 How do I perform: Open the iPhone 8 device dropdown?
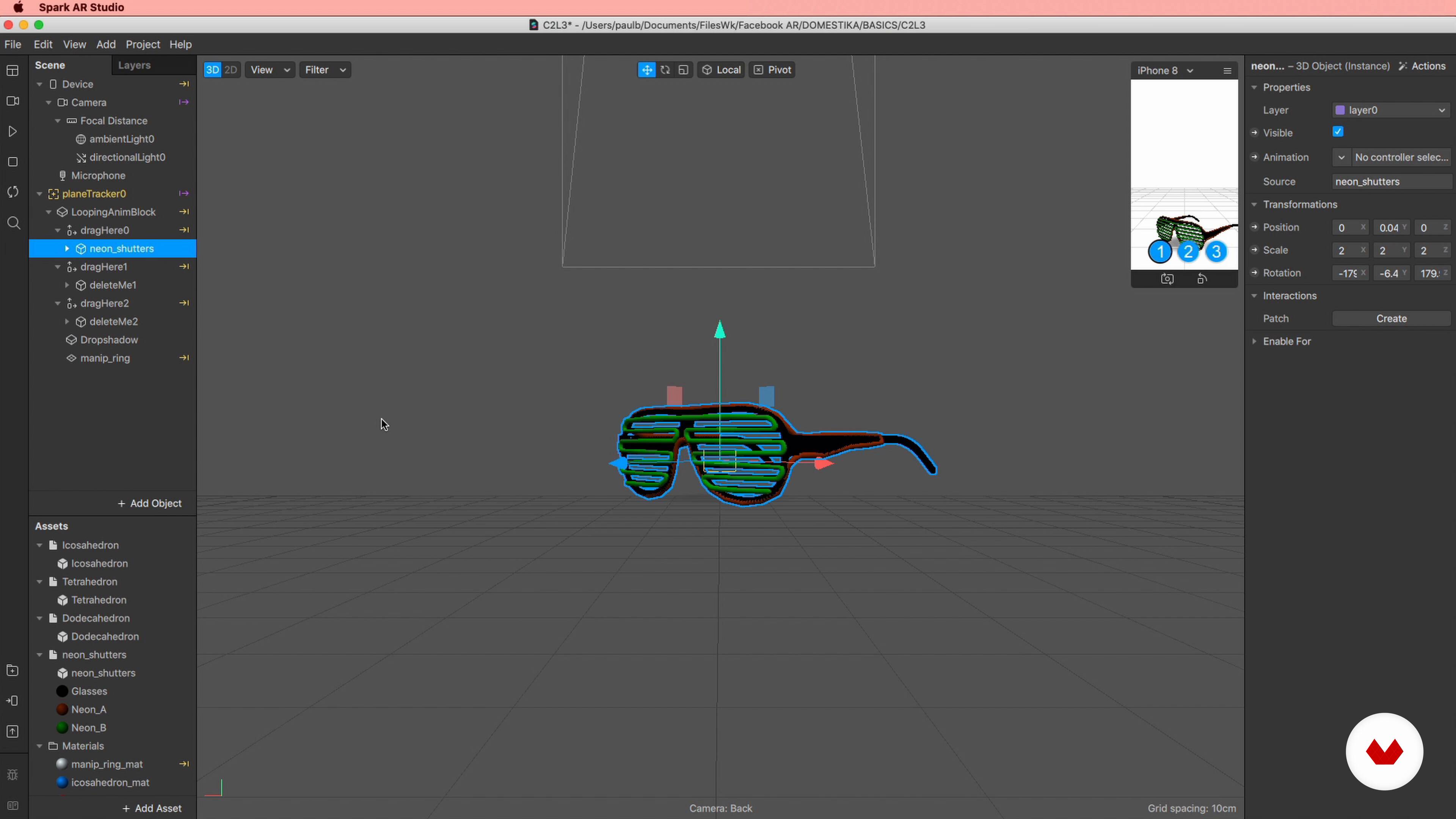point(1164,71)
